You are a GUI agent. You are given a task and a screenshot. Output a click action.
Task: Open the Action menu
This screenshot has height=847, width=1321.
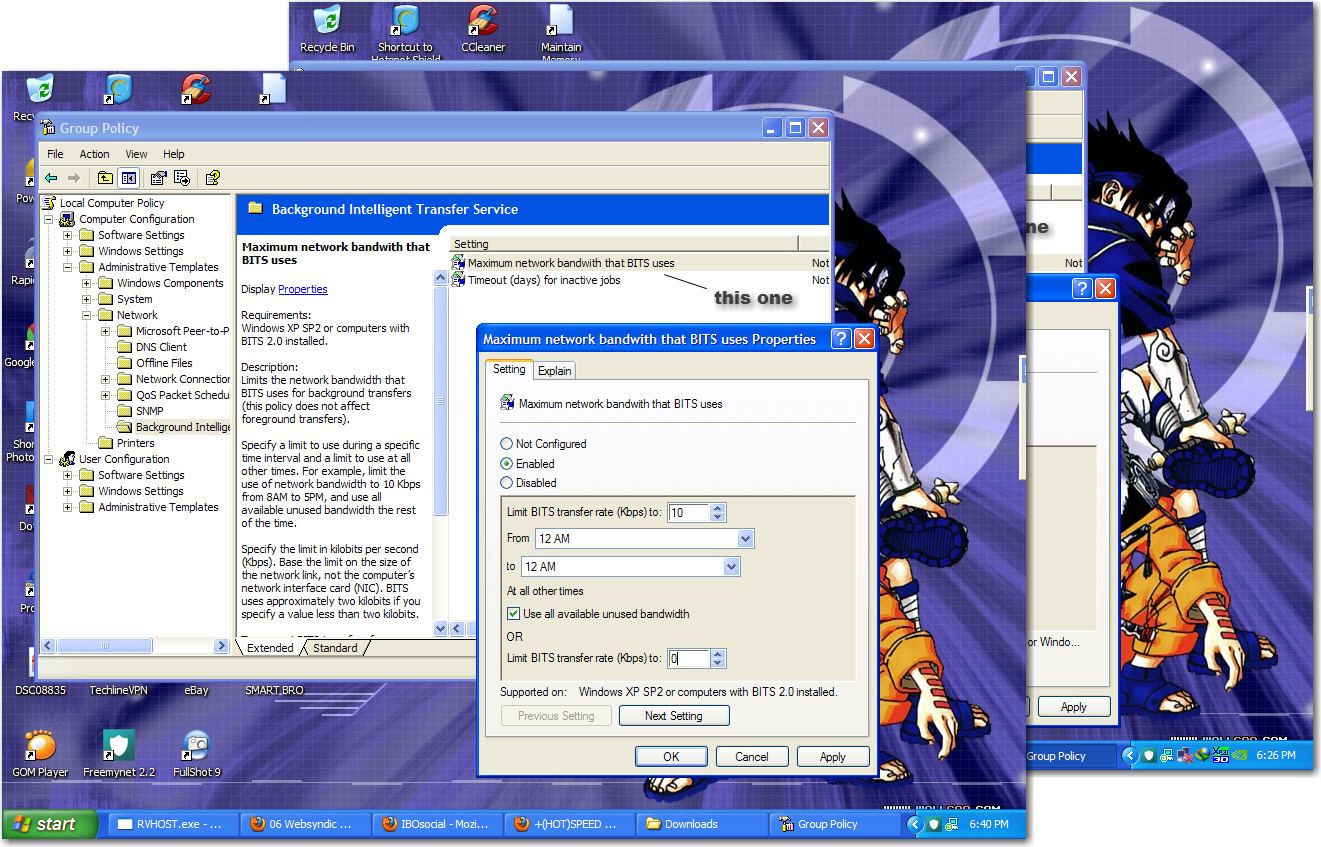click(95, 154)
